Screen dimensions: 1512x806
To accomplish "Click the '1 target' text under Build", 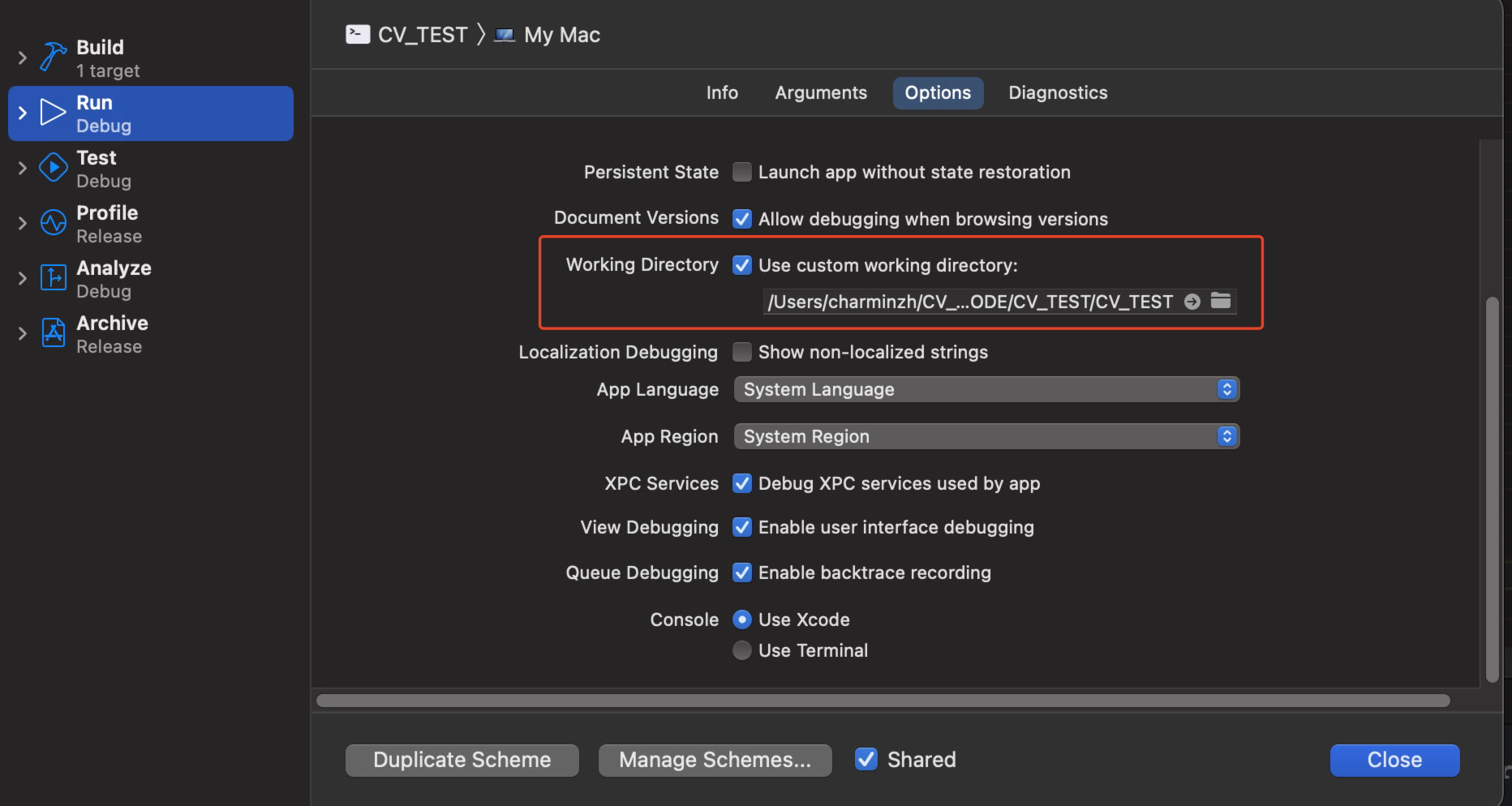I will [x=108, y=71].
